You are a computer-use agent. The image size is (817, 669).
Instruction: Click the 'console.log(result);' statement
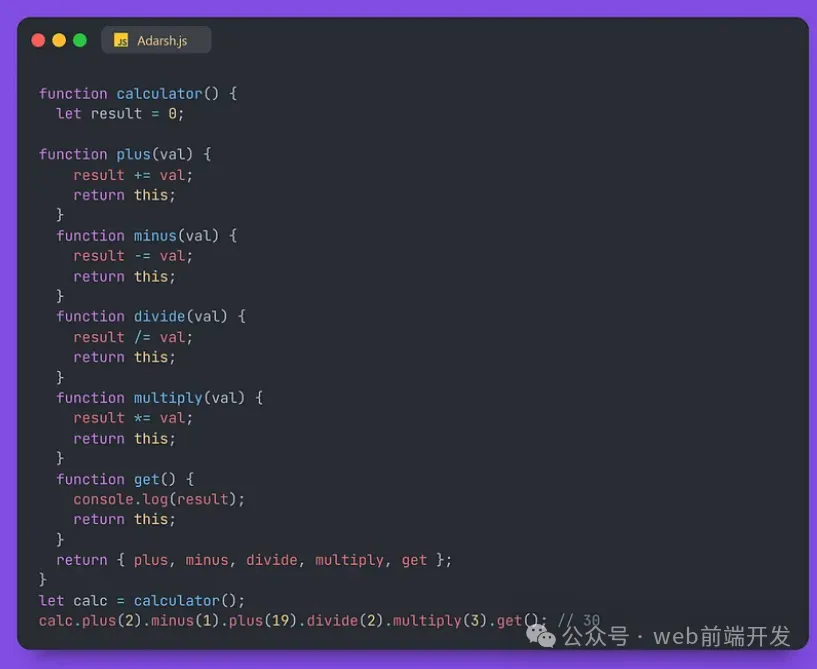[x=158, y=499]
